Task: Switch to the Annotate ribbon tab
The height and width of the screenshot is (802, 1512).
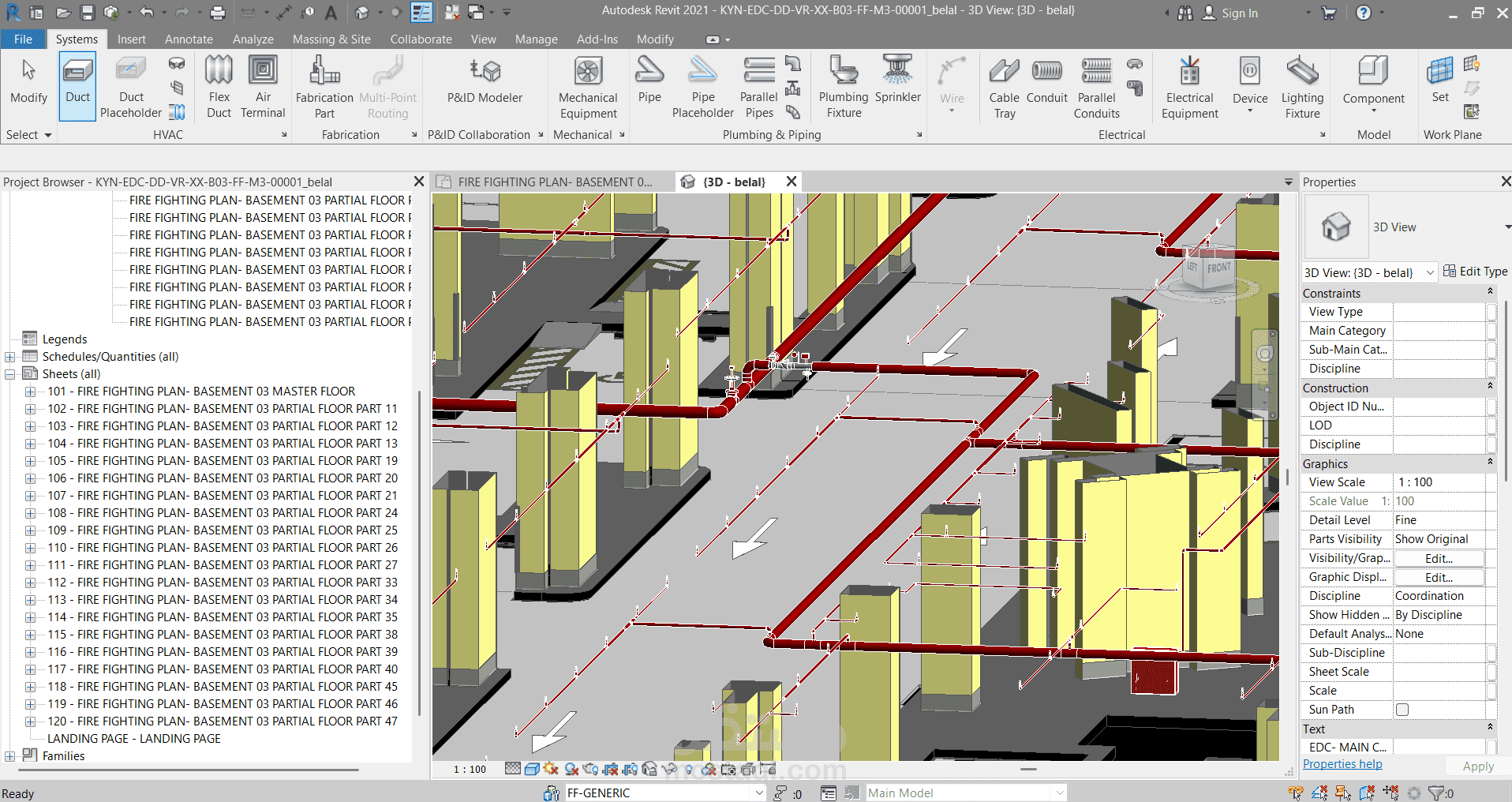Action: (189, 39)
